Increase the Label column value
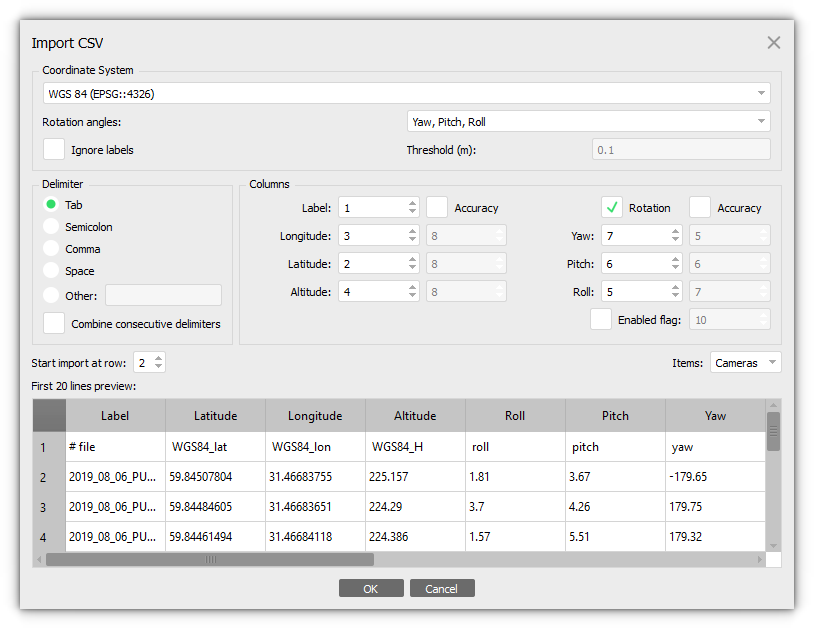 (x=413, y=203)
